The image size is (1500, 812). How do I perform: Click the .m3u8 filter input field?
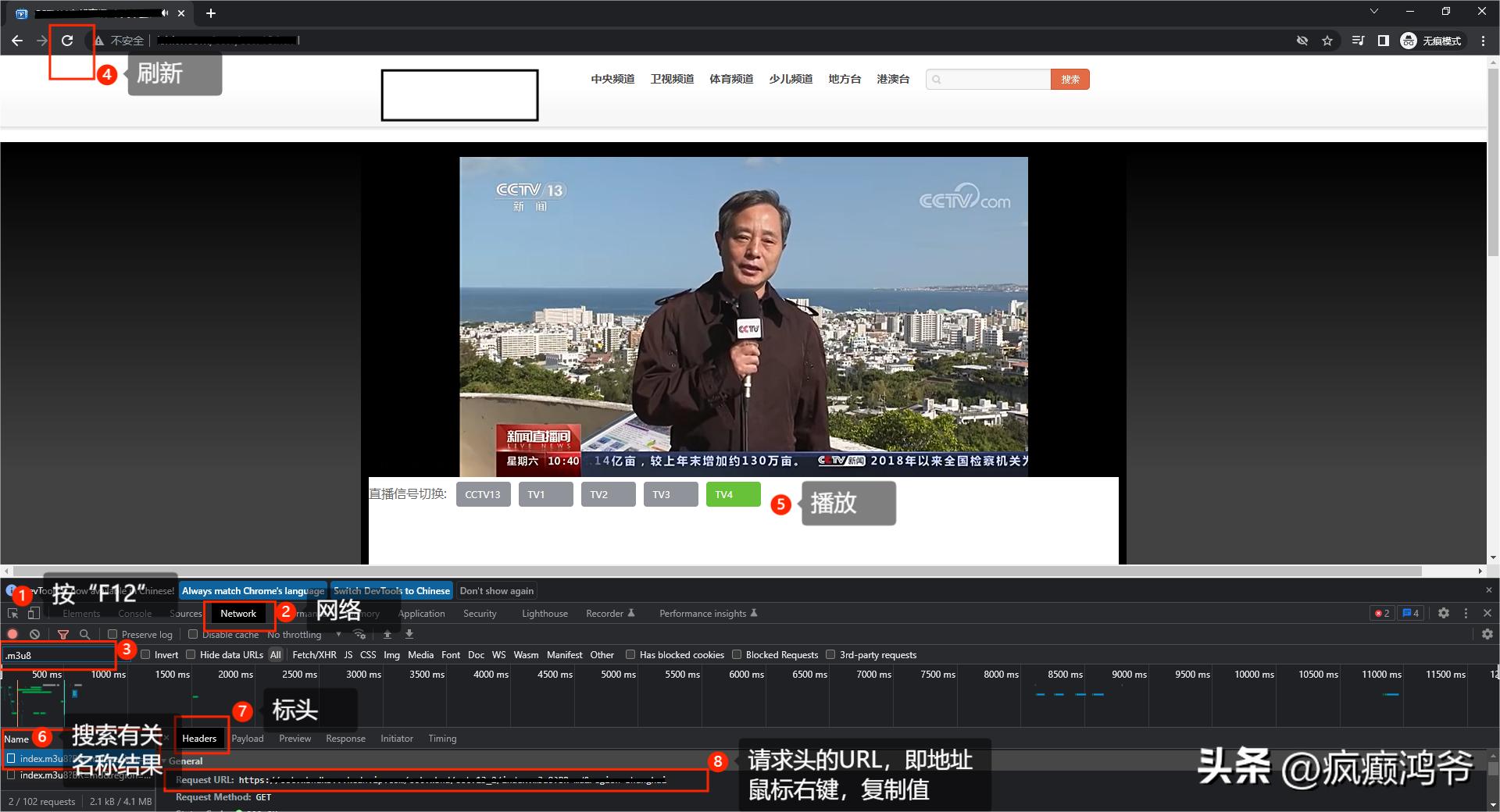point(55,655)
